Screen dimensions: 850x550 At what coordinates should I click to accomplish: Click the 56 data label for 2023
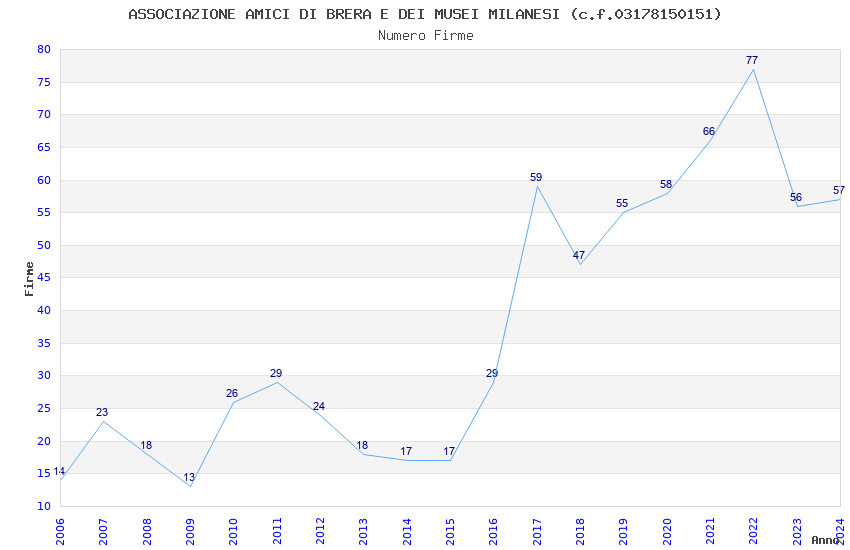coord(796,197)
